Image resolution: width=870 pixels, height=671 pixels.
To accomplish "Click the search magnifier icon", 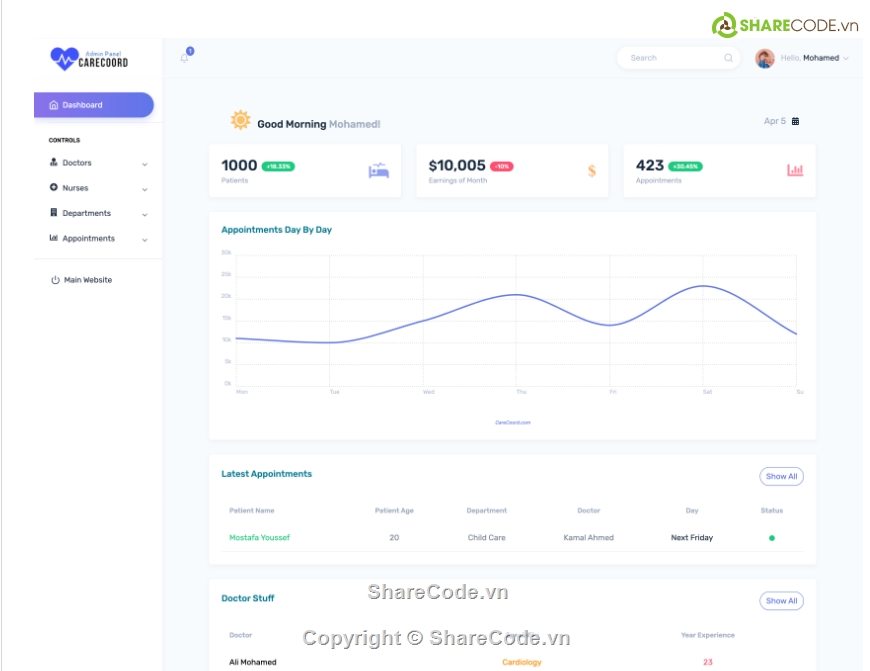I will [x=728, y=58].
